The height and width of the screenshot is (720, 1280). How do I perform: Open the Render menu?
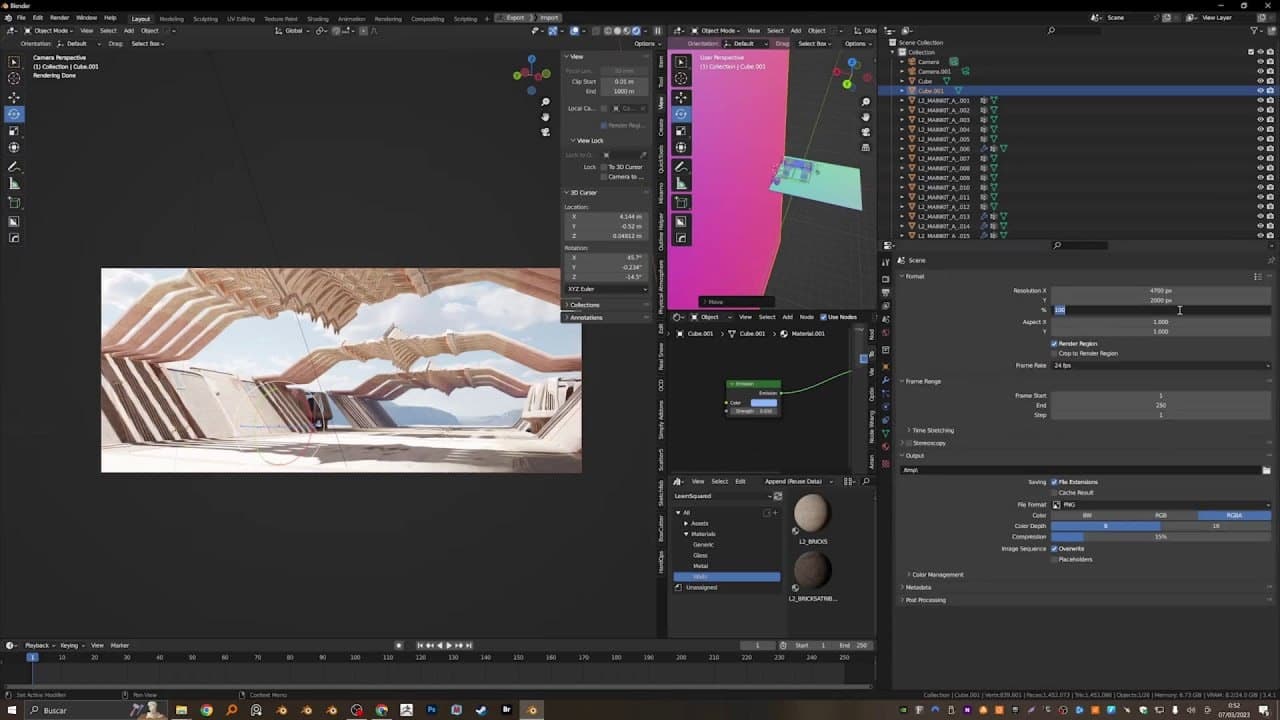(60, 18)
